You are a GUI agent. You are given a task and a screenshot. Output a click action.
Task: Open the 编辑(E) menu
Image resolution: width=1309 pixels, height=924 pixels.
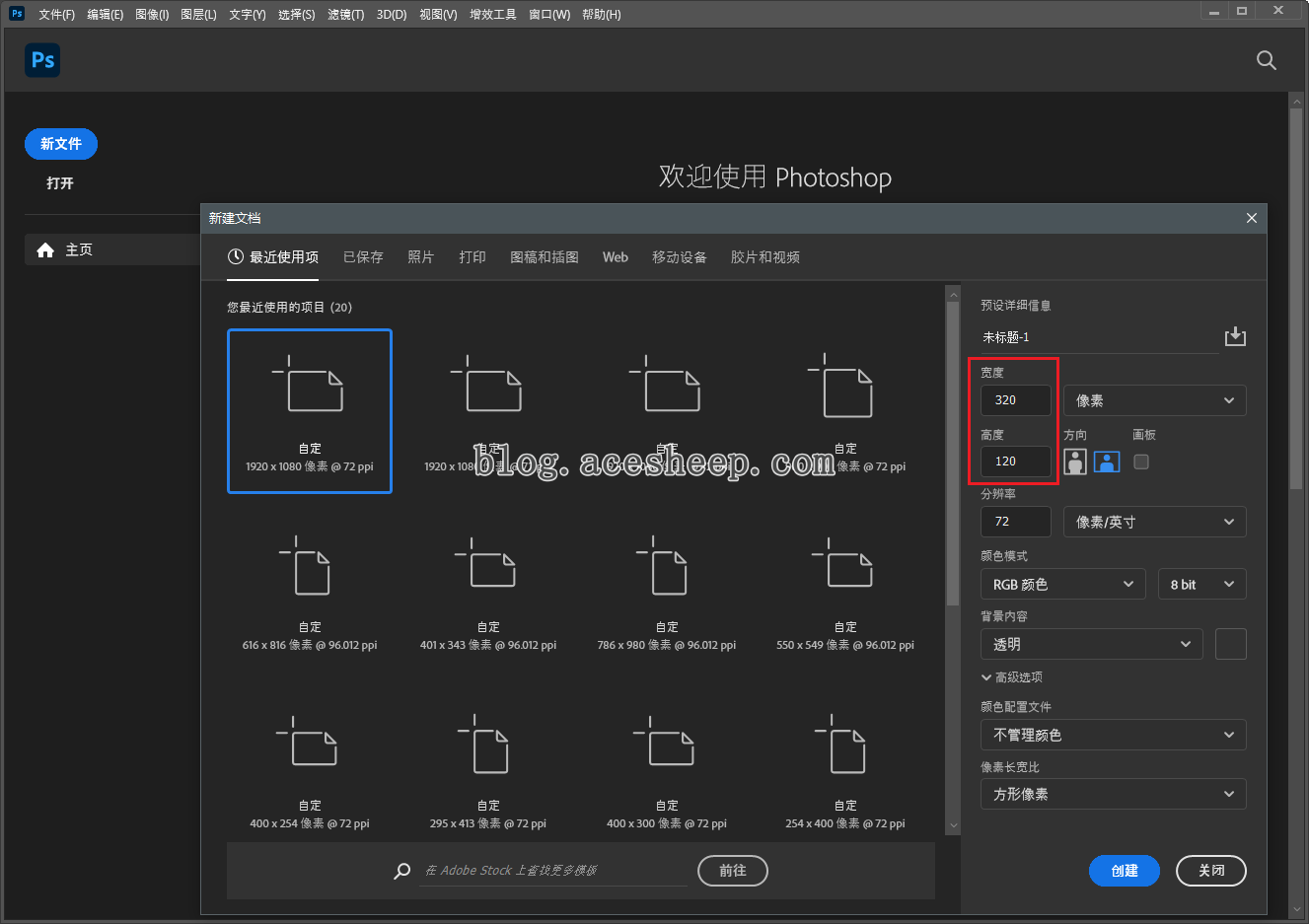105,15
